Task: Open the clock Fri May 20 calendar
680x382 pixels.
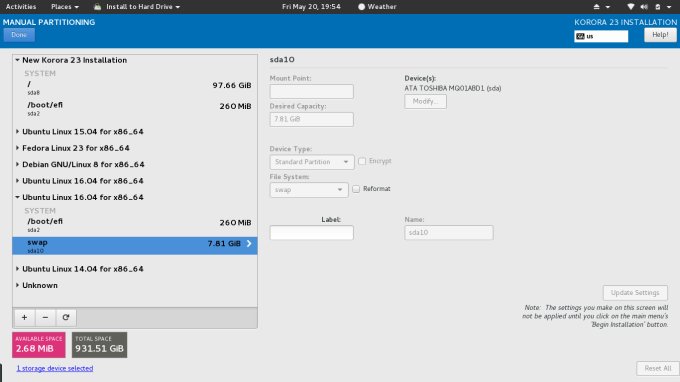Action: 311,7
